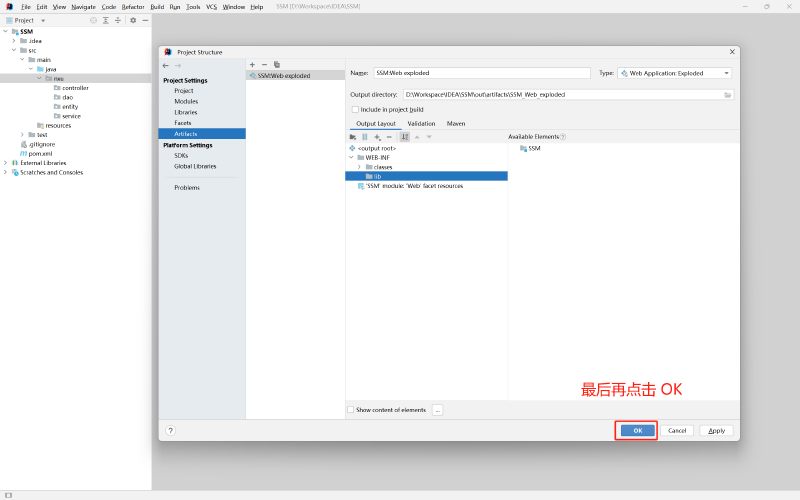Open the Refactor menu
This screenshot has width=800, height=500.
[133, 7]
